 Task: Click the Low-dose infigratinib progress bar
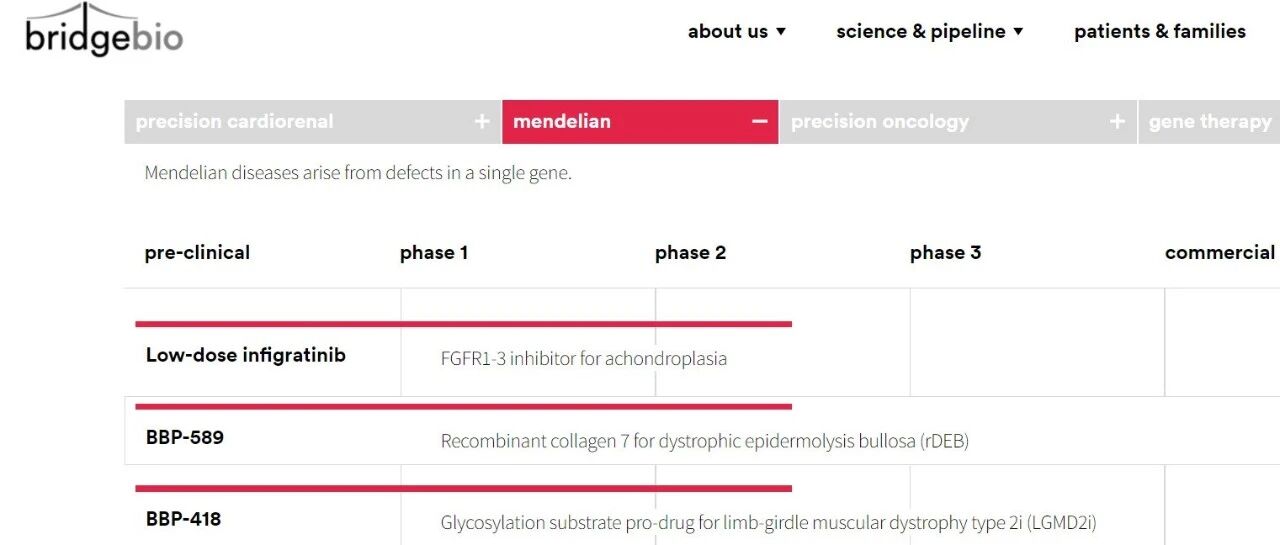point(464,324)
